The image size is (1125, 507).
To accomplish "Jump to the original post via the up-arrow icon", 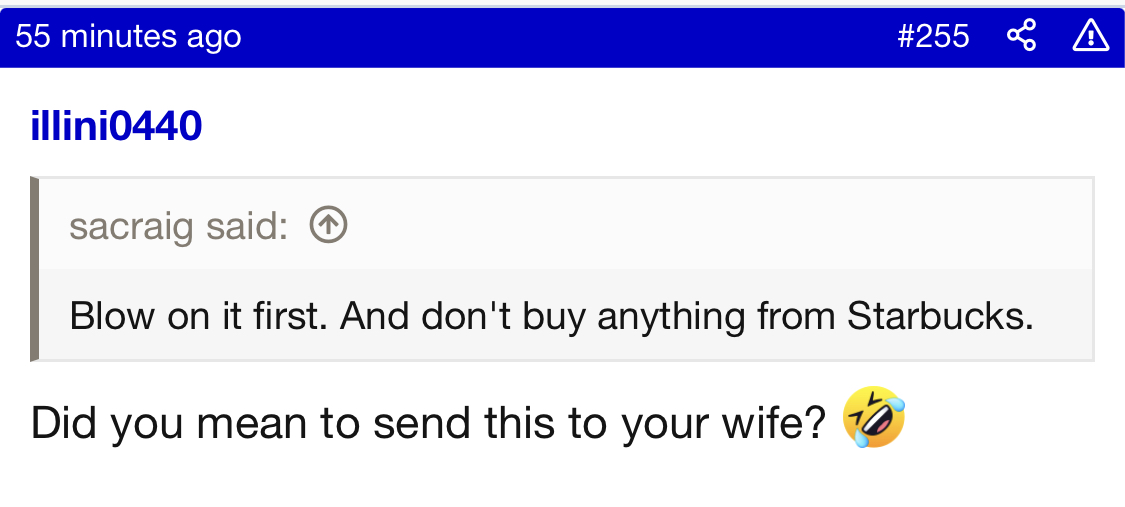I will (328, 226).
